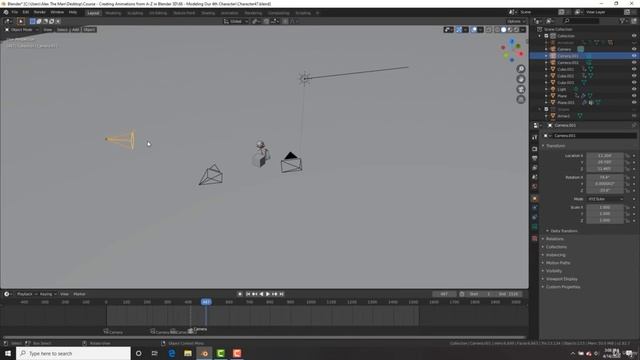Open the Global transform orientation dropdown
Viewport: 640px width, 360px height.
coord(236,21)
